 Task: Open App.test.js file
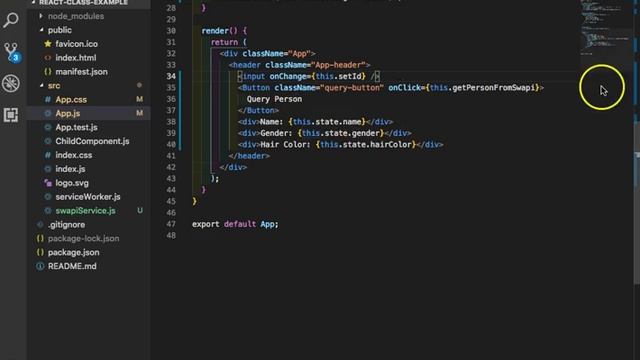(76, 127)
